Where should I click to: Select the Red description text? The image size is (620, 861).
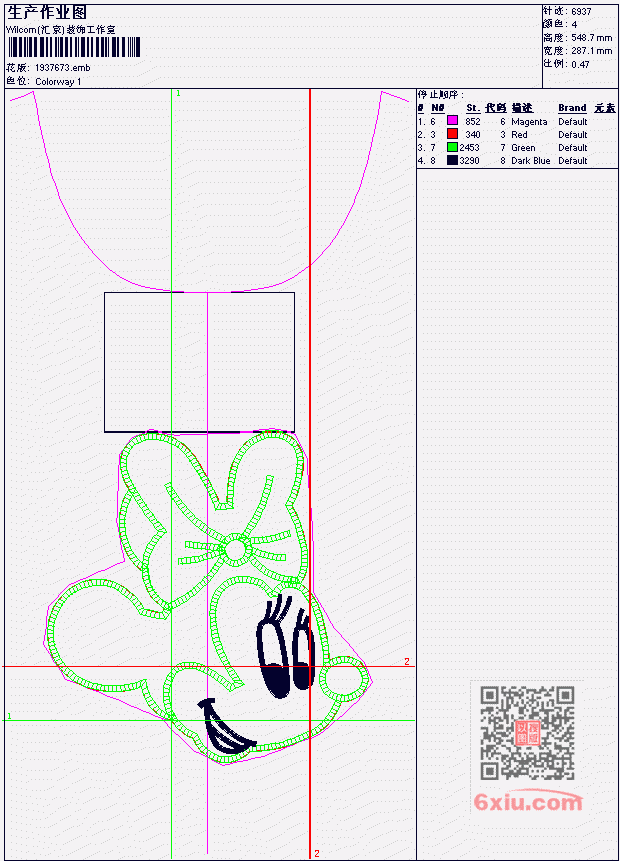519,135
